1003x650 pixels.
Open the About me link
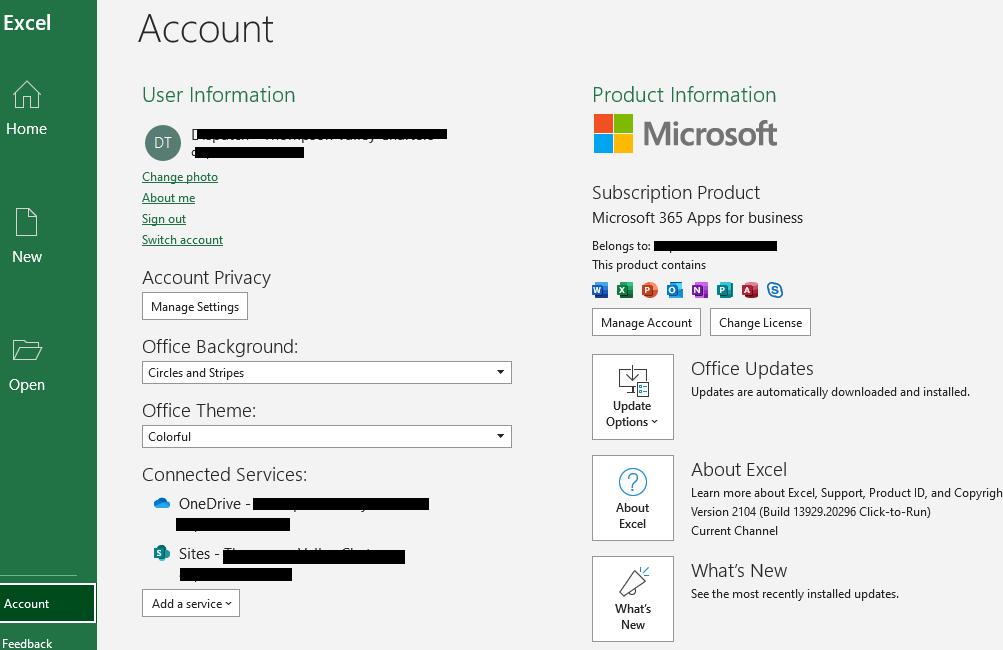(168, 198)
